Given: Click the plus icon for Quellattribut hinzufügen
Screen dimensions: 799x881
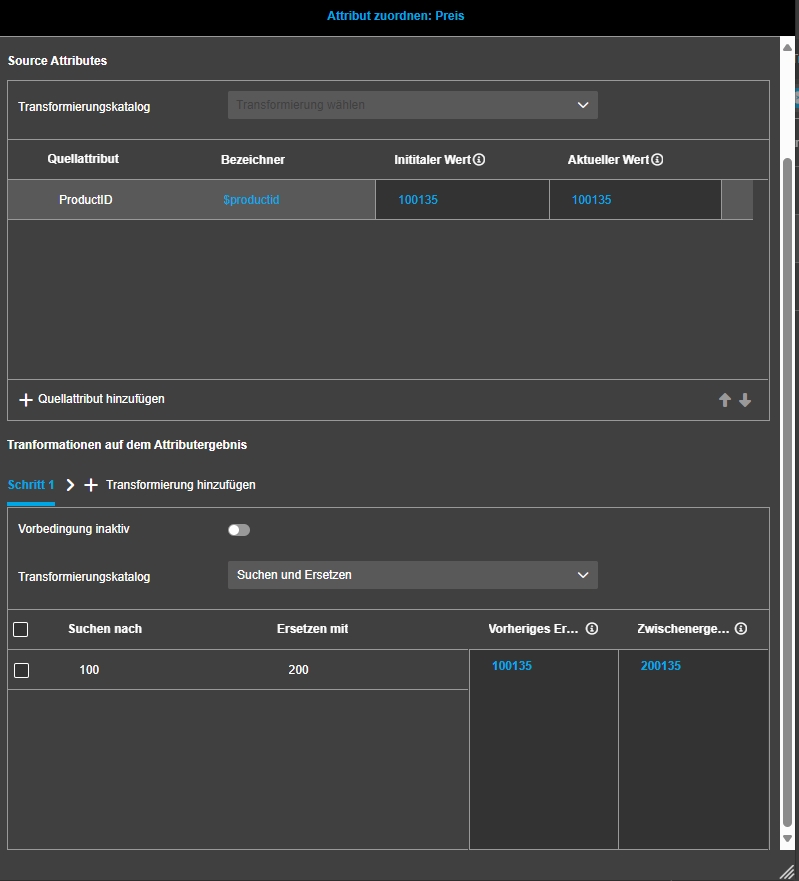Looking at the screenshot, I should click(26, 399).
